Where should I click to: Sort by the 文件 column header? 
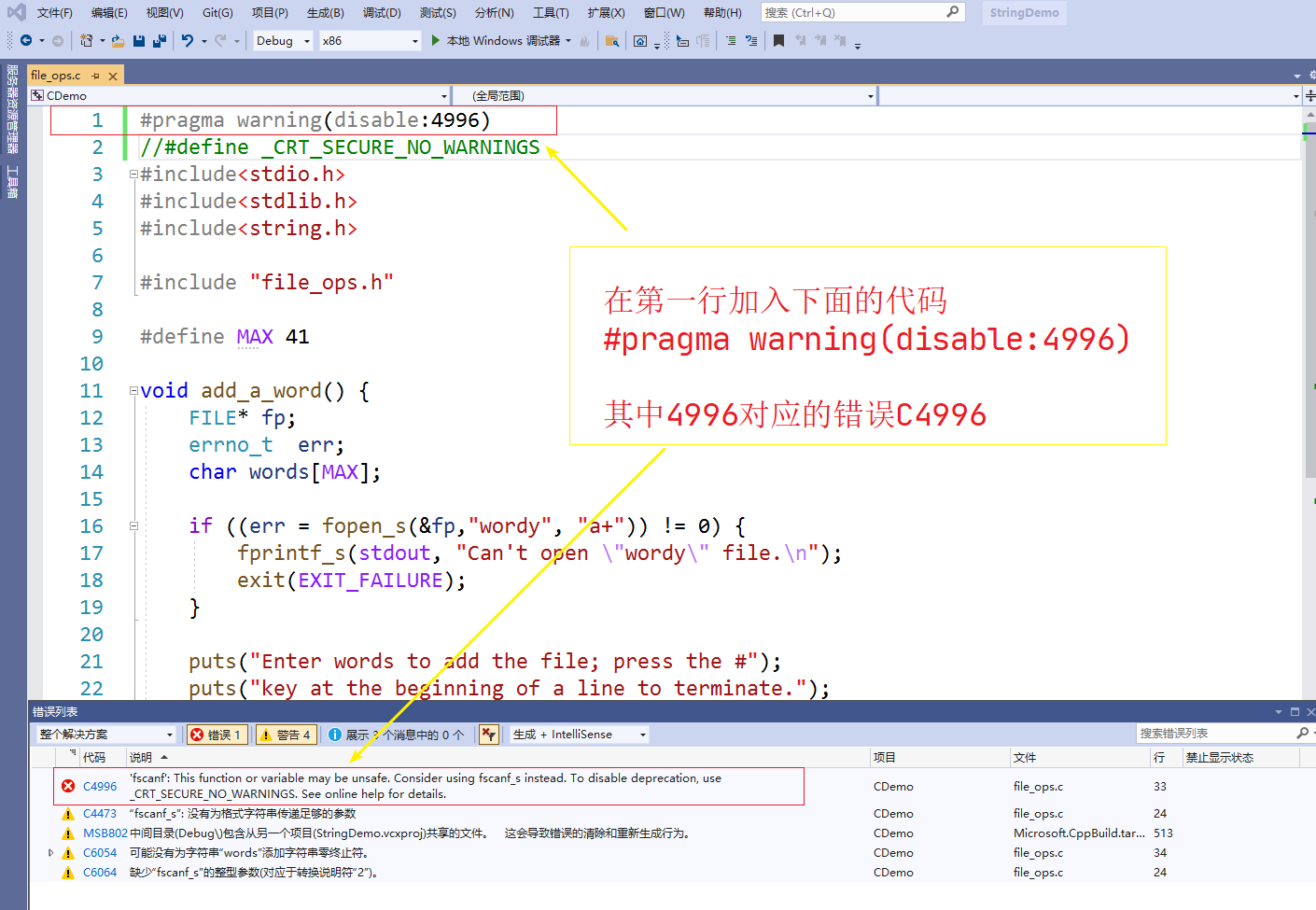[x=1079, y=757]
